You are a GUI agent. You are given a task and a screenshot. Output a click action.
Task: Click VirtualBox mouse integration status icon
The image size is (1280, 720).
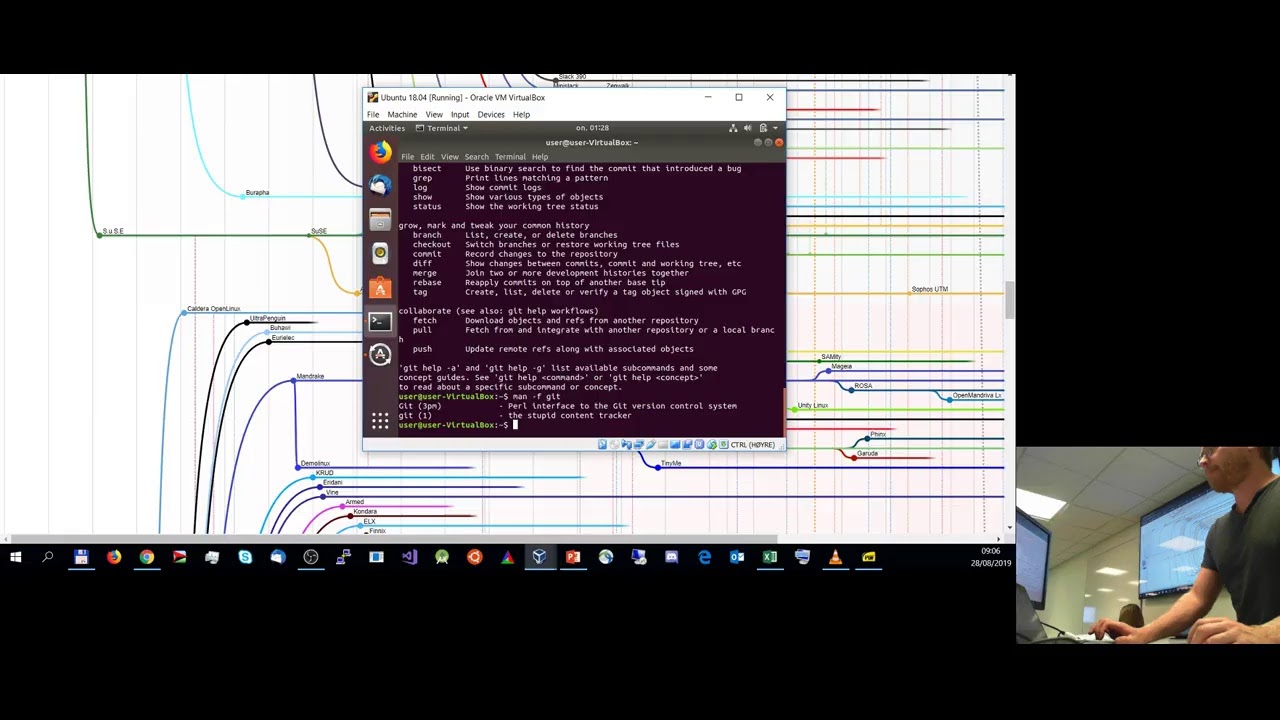pyautogui.click(x=711, y=444)
